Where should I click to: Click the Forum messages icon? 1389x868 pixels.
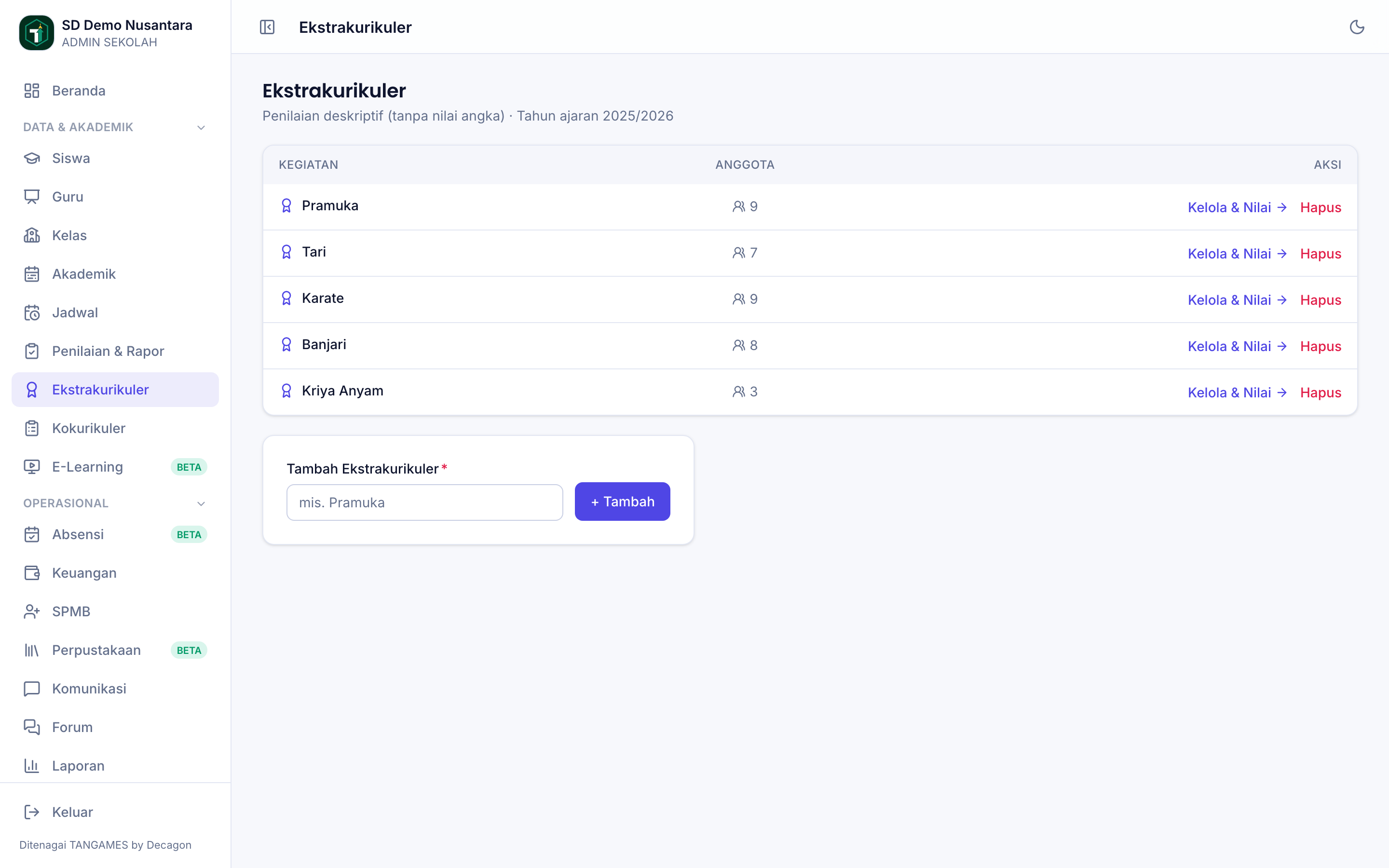[31, 727]
